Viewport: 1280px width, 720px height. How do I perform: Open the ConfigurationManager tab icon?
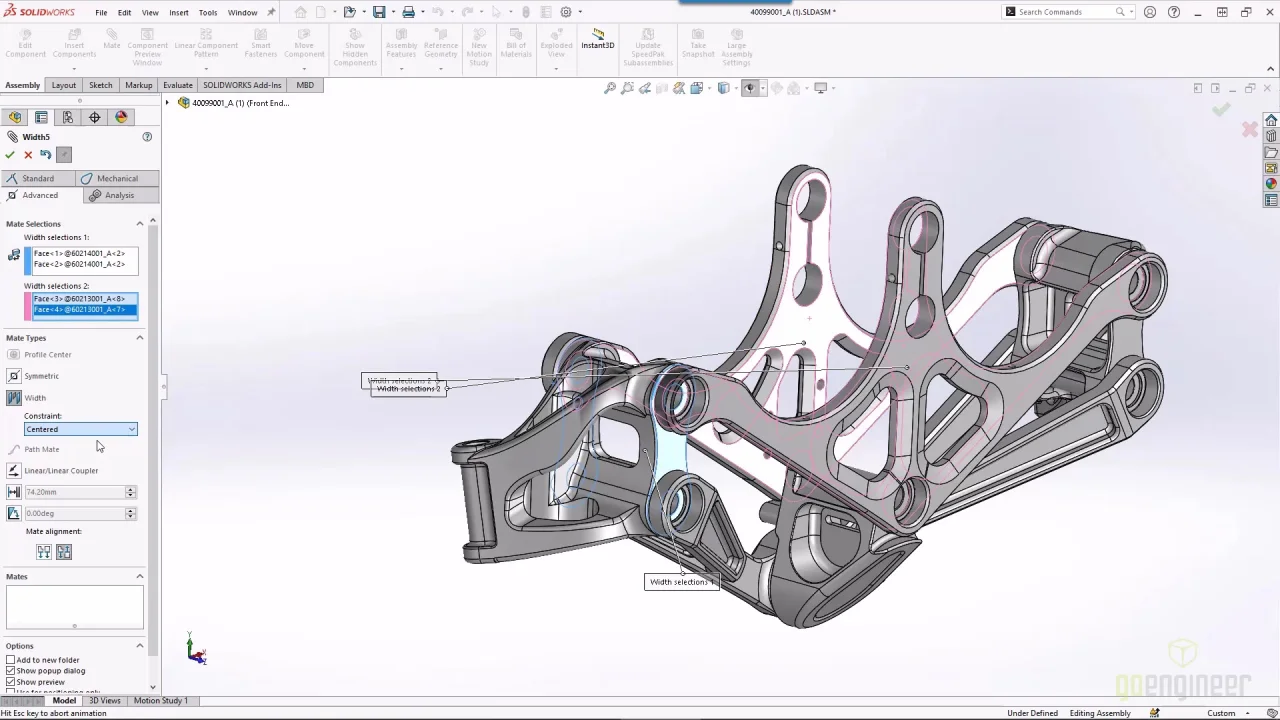(68, 117)
